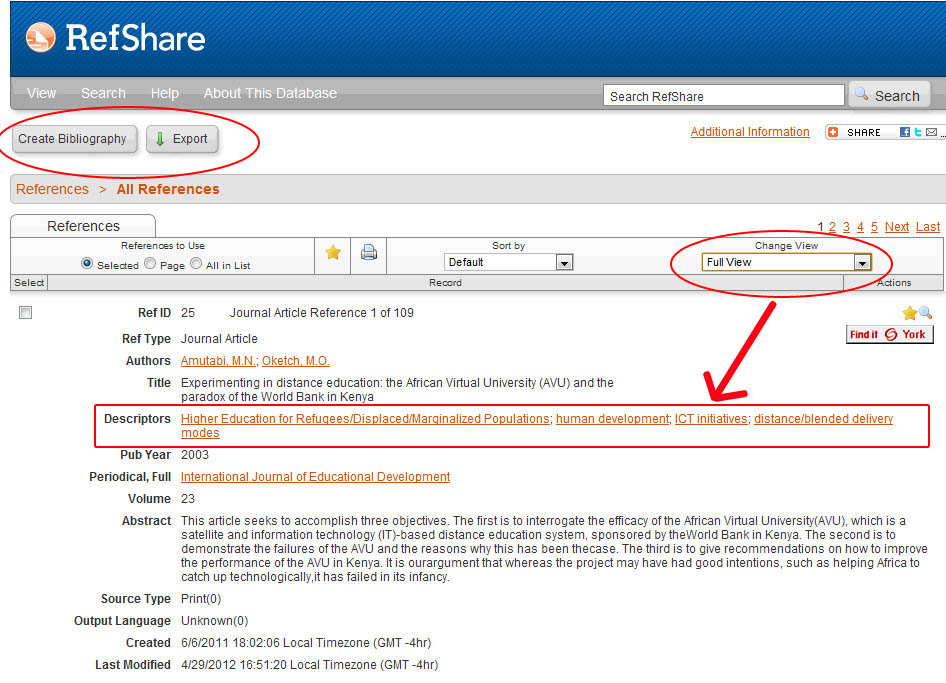The image size is (946, 683).
Task: Click the Last Modified date 4/29/2012
Action: [x=310, y=665]
